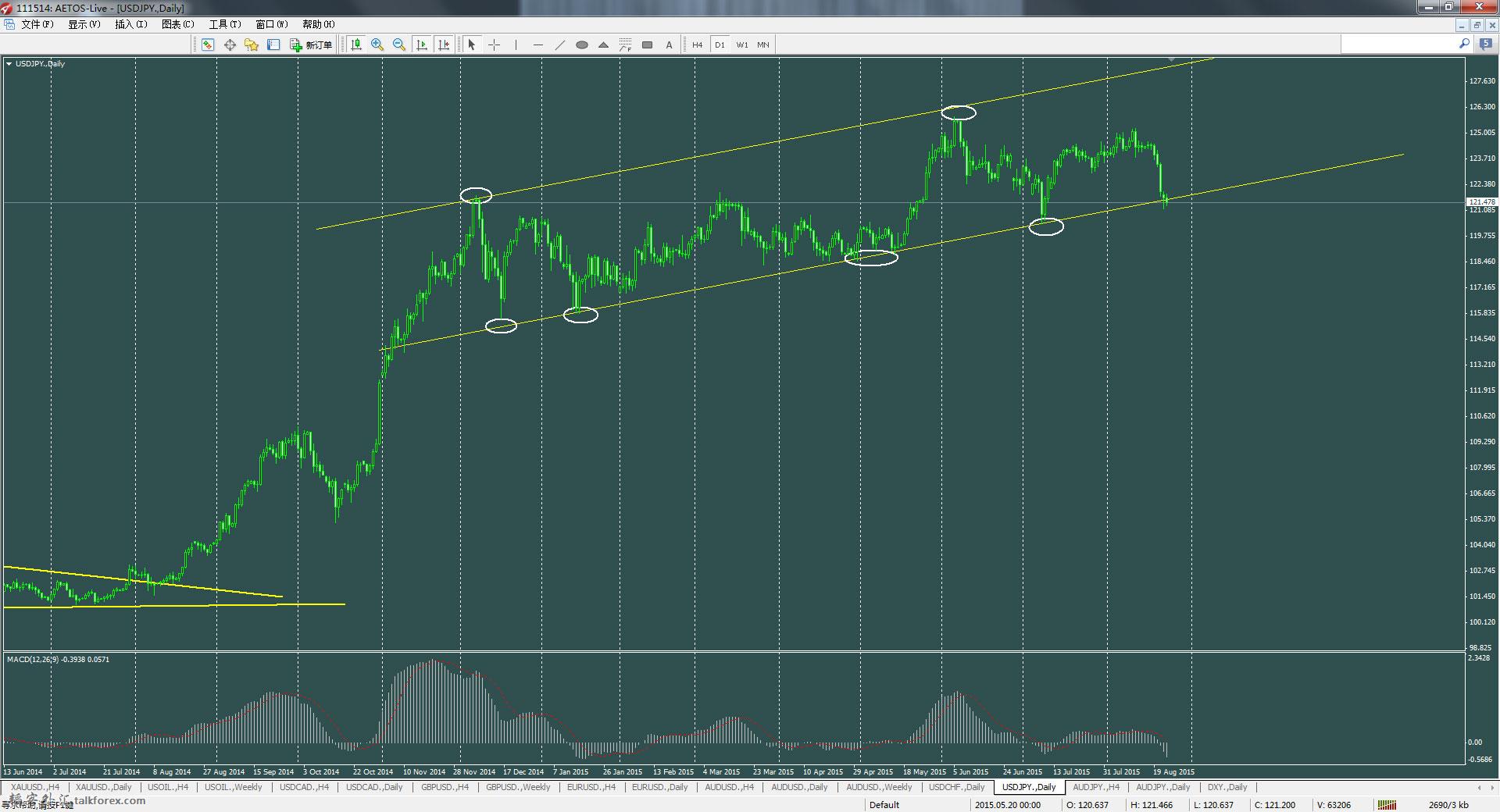Viewport: 1500px width, 812px height.
Task: Select the rectangle drawing tool
Action: pyautogui.click(x=647, y=45)
